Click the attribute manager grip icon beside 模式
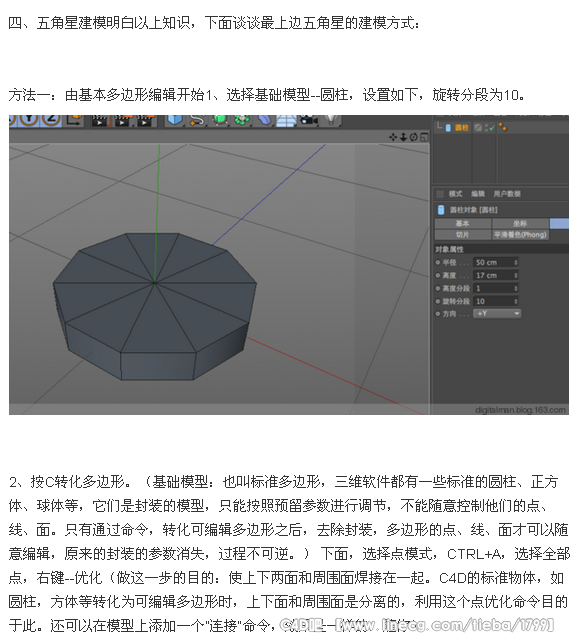 click(x=440, y=194)
